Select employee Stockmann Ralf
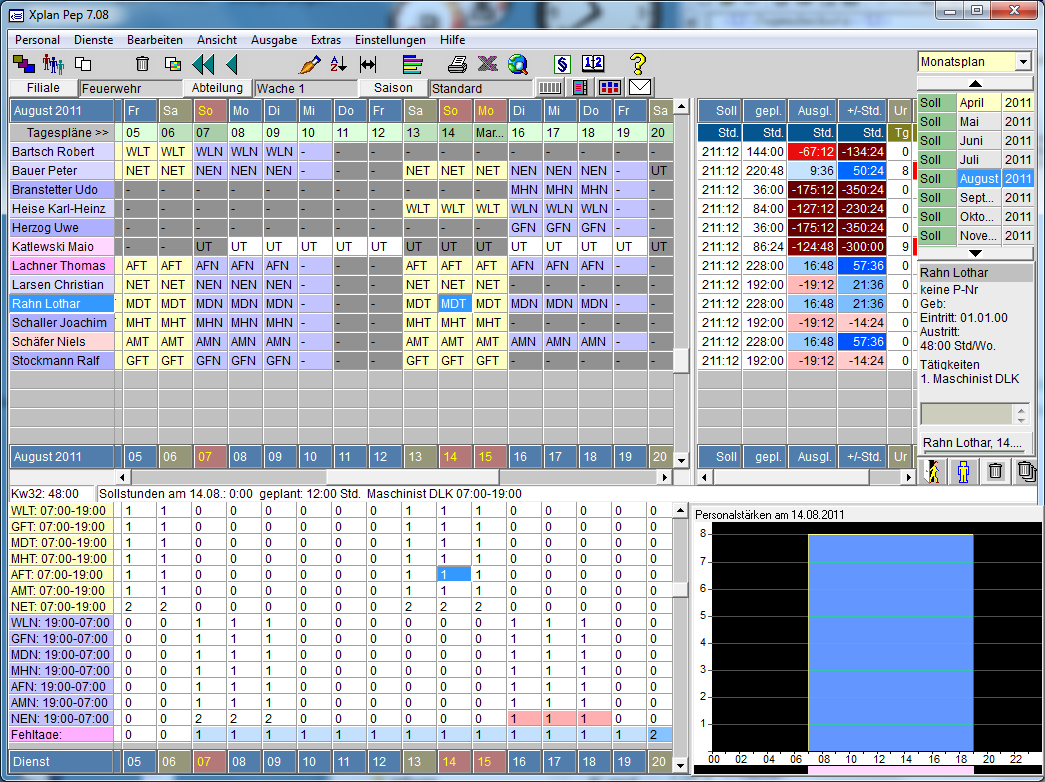Viewport: 1045px width, 782px height. point(61,361)
